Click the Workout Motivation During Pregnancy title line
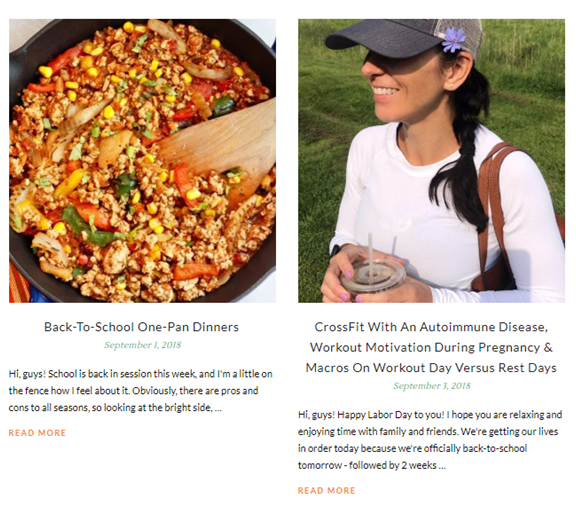Image resolution: width=576 pixels, height=516 pixels. (x=431, y=347)
